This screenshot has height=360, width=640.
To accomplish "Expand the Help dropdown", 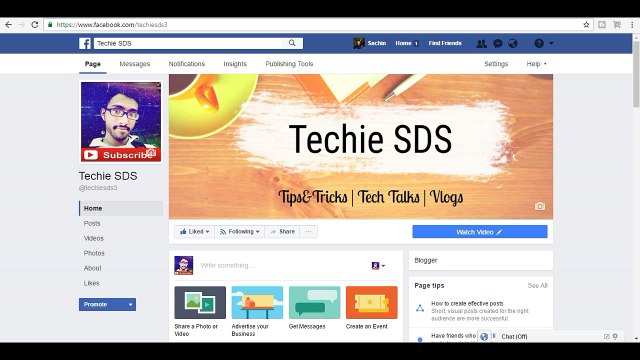I will (x=536, y=64).
